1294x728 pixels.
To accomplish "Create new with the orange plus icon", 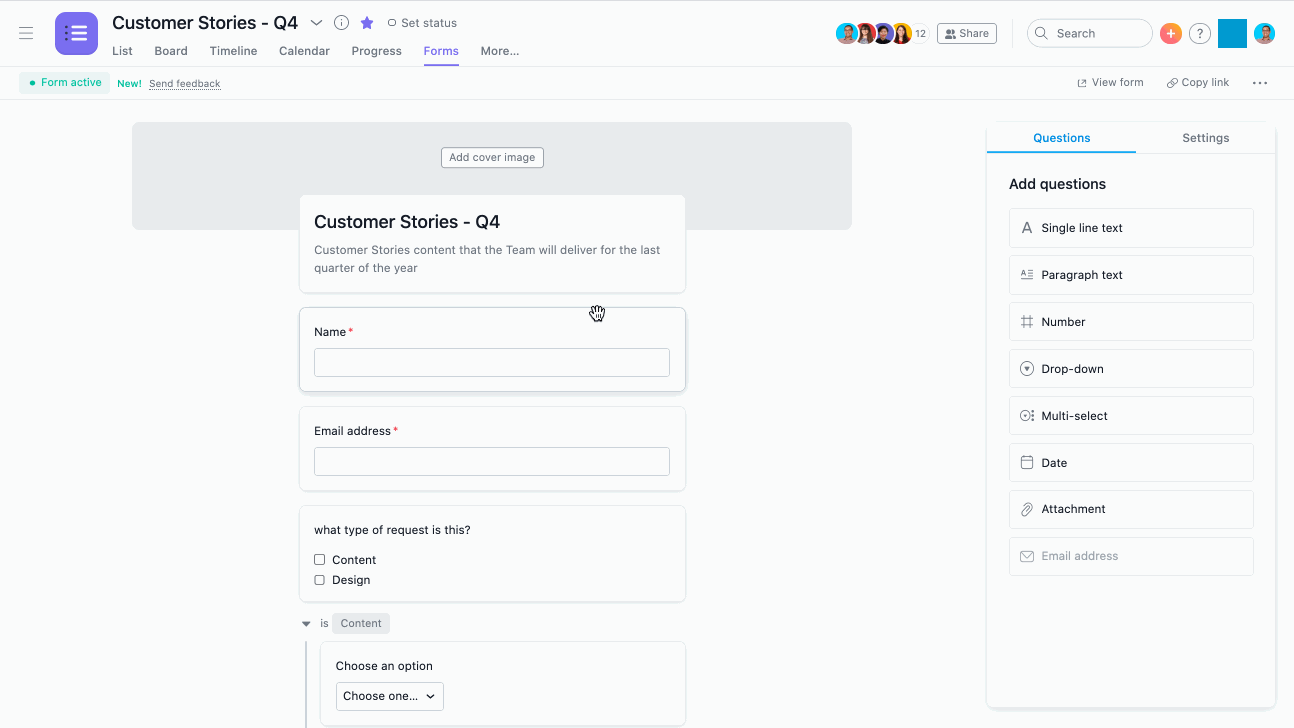I will [1170, 33].
